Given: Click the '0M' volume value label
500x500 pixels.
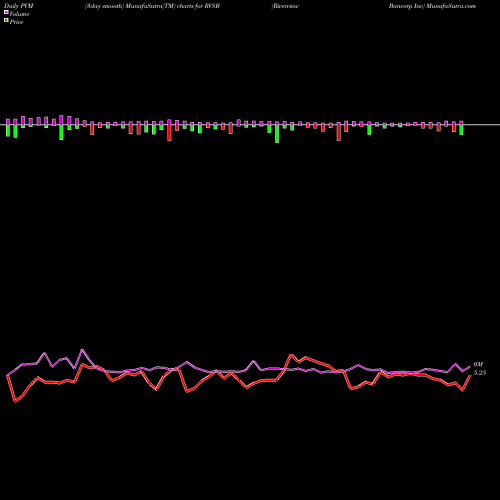Looking at the screenshot, I should (x=478, y=365).
